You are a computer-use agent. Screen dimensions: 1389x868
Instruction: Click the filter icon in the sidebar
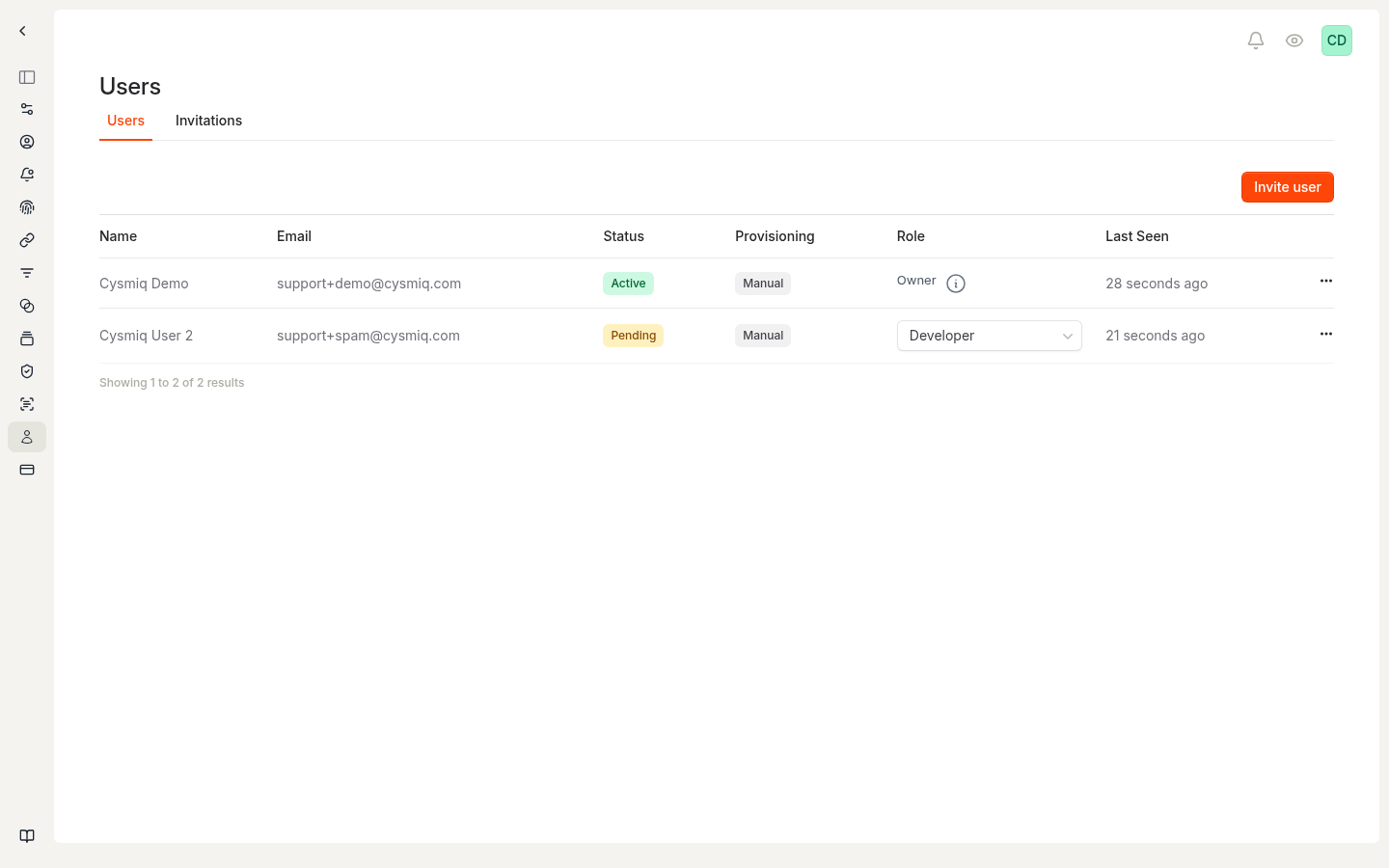pos(26,273)
